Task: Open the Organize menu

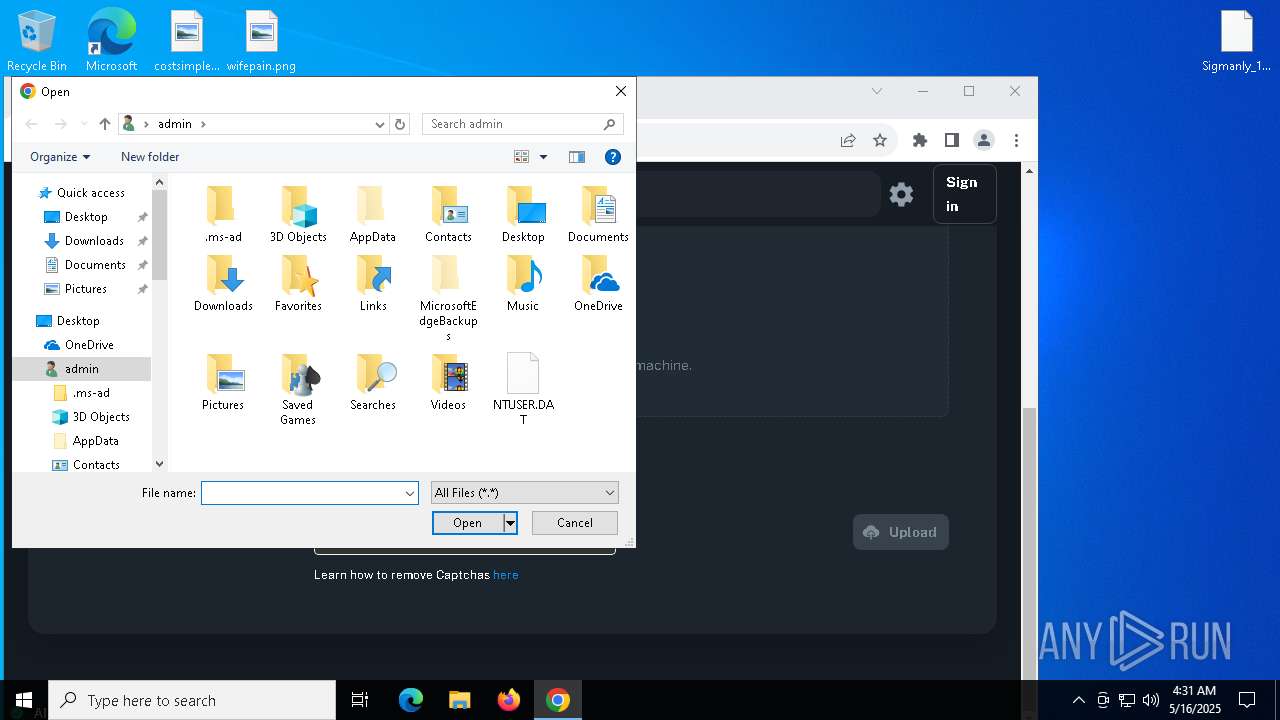Action: click(60, 157)
